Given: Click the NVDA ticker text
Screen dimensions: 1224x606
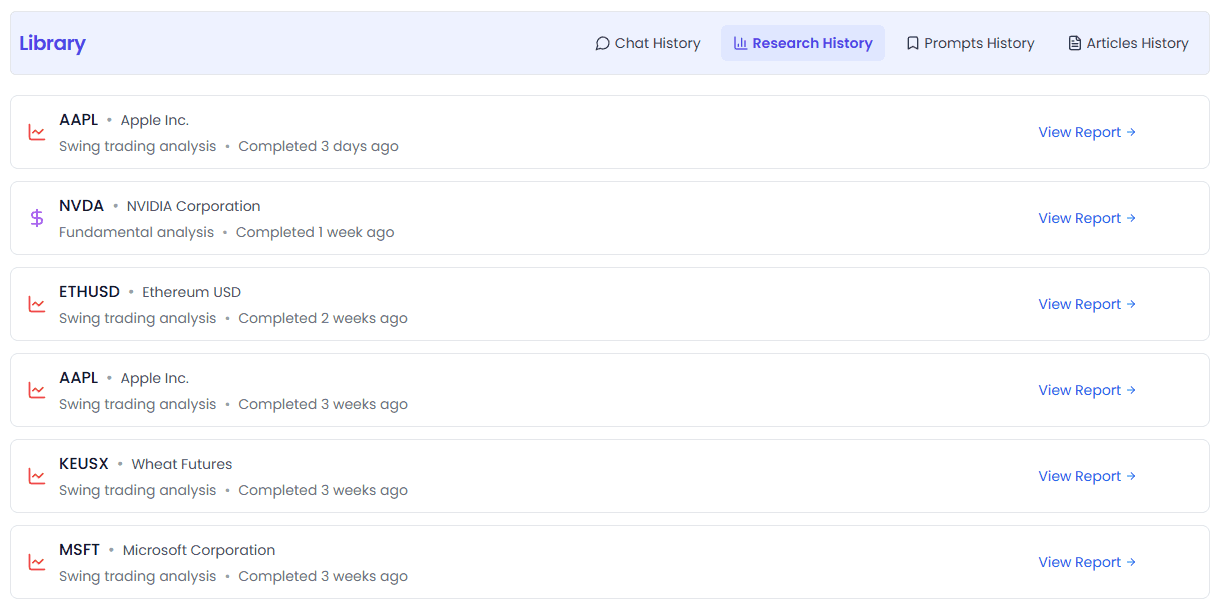Looking at the screenshot, I should (81, 206).
